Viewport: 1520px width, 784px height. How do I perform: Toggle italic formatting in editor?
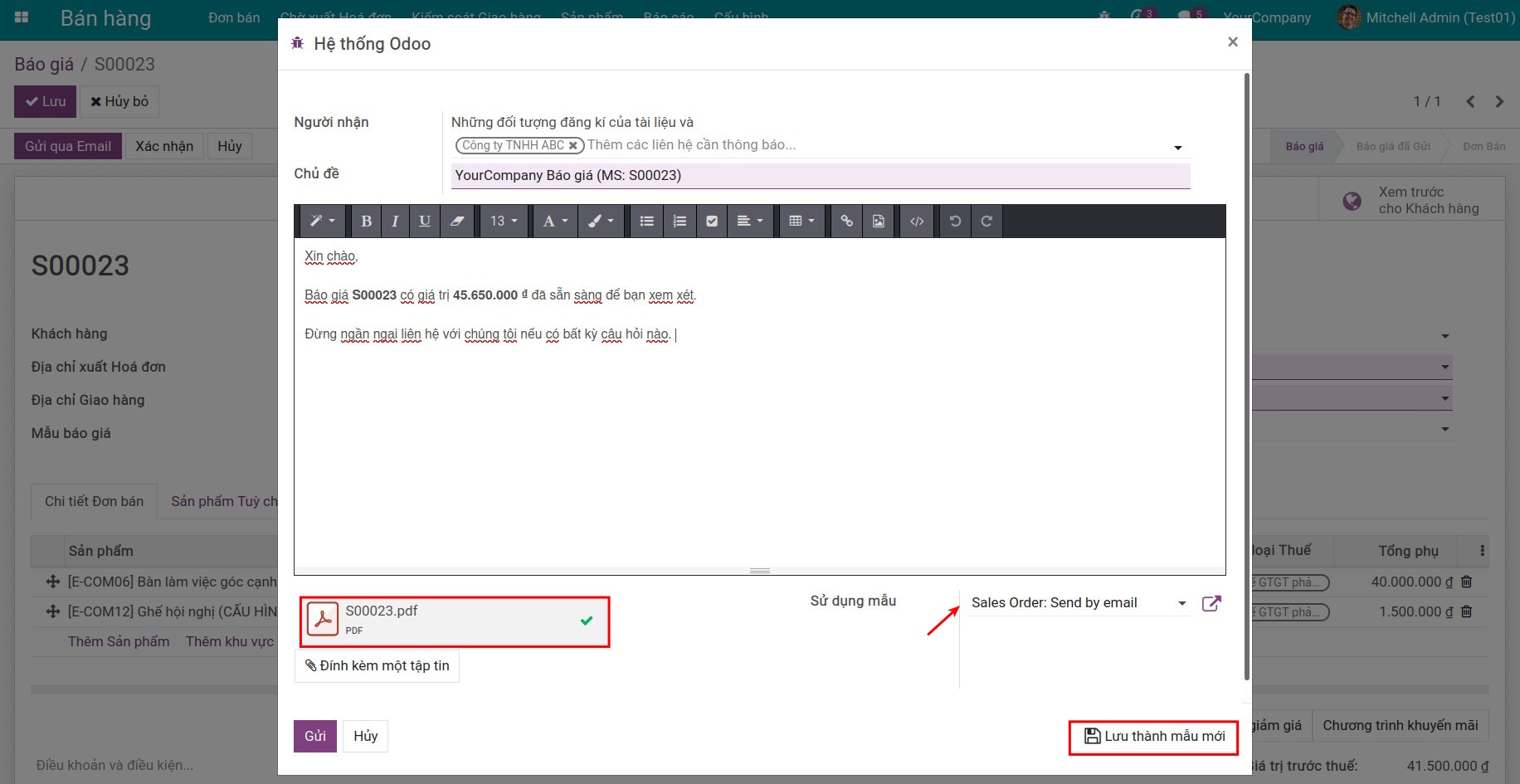pyautogui.click(x=395, y=222)
